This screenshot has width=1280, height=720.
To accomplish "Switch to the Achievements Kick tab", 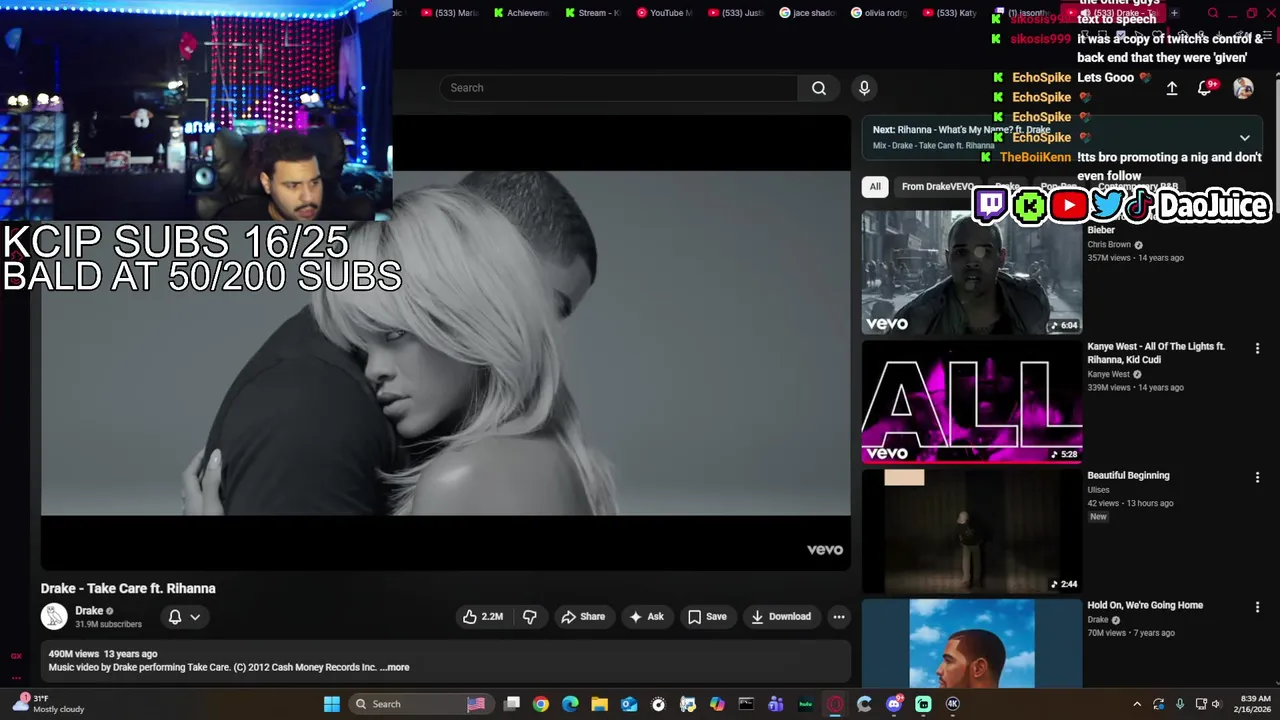I will (521, 13).
